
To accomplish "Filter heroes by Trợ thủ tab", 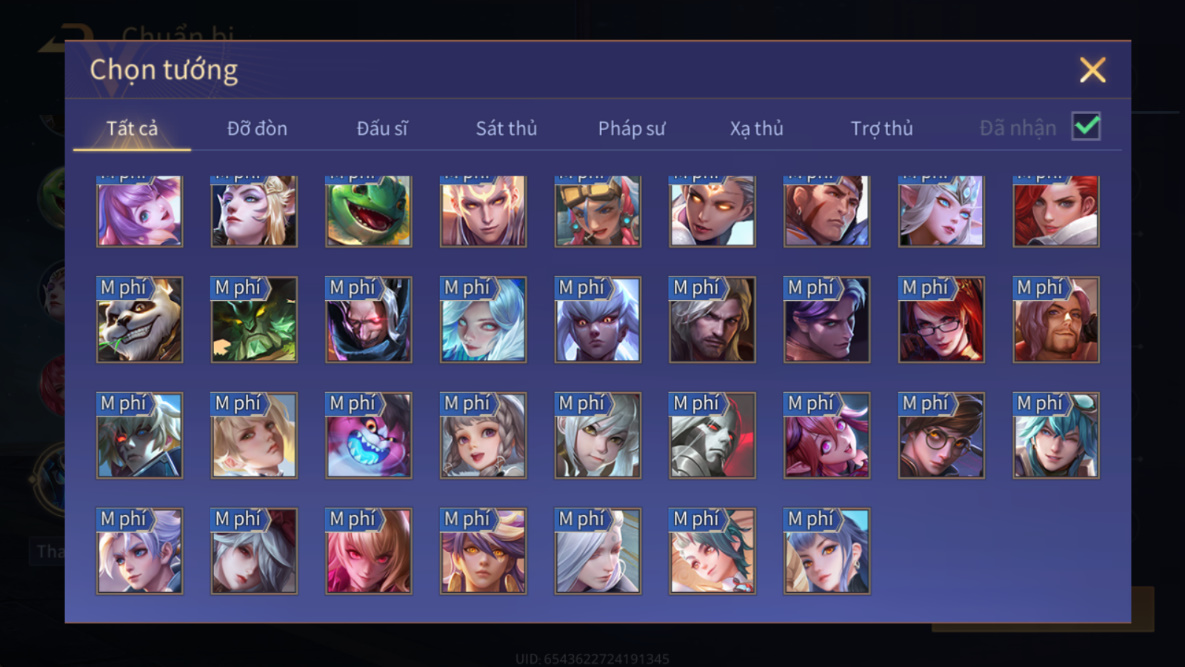I will pos(882,128).
